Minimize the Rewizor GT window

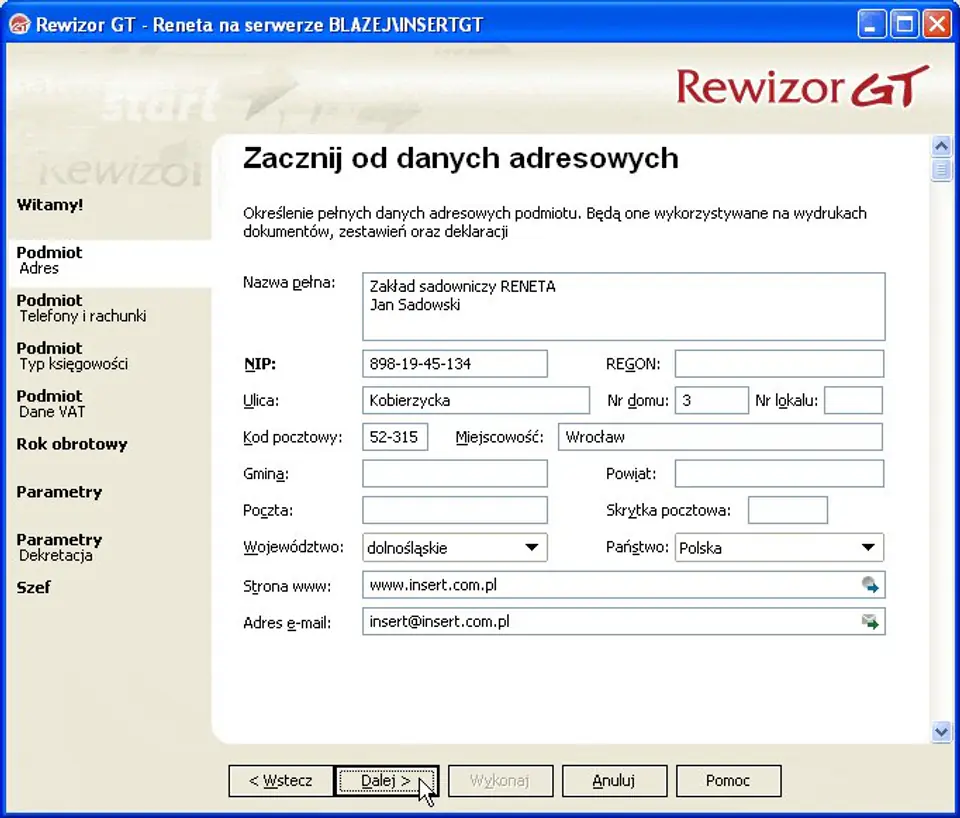(x=871, y=24)
